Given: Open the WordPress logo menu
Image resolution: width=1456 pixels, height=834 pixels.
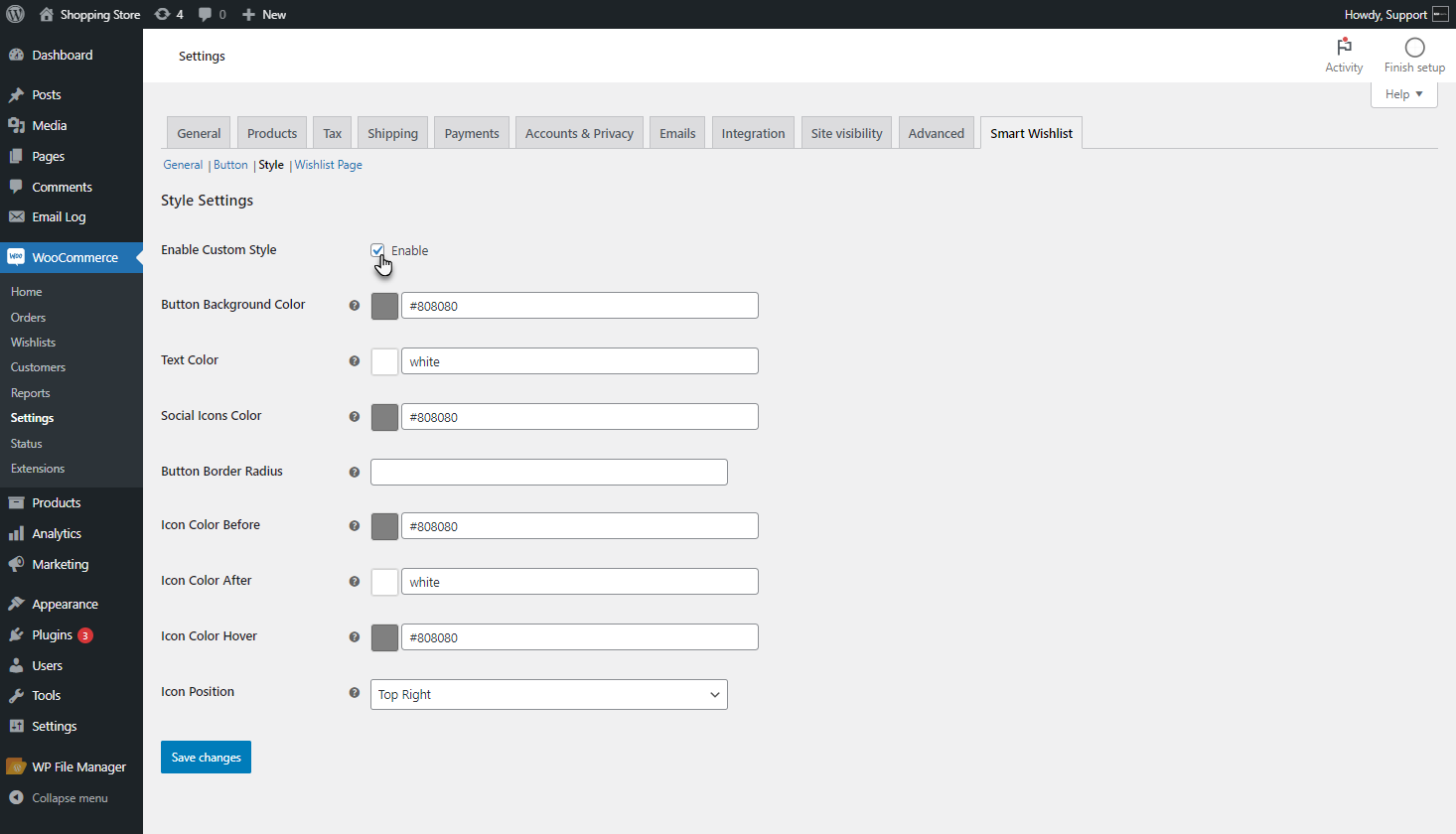Looking at the screenshot, I should [15, 14].
